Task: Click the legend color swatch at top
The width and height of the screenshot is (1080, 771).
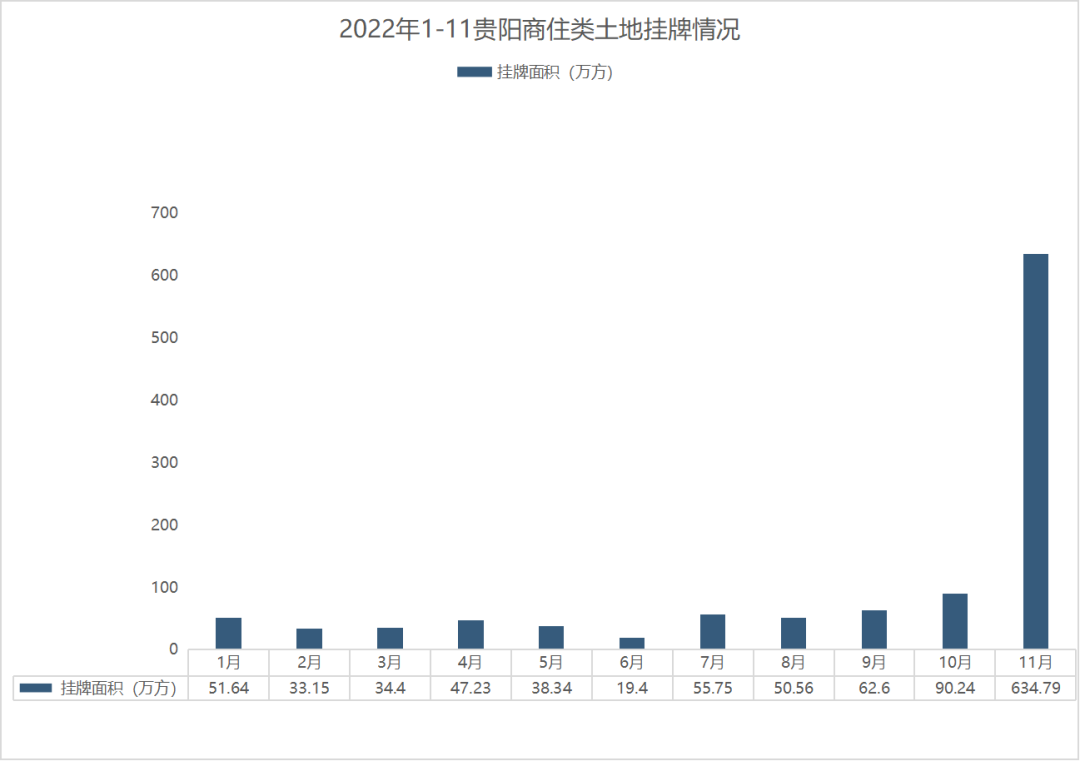Action: (x=474, y=72)
